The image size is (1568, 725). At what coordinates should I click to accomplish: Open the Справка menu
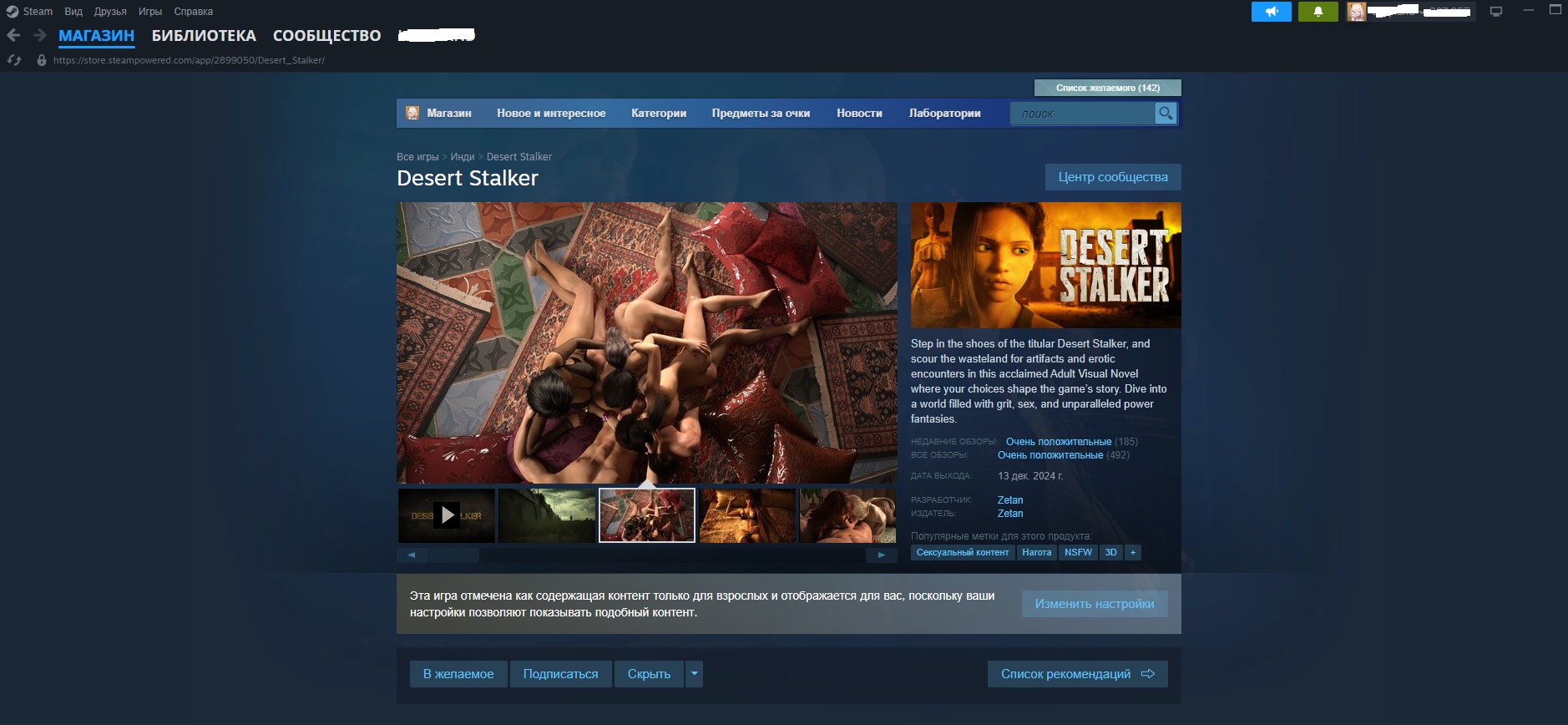pyautogui.click(x=194, y=12)
